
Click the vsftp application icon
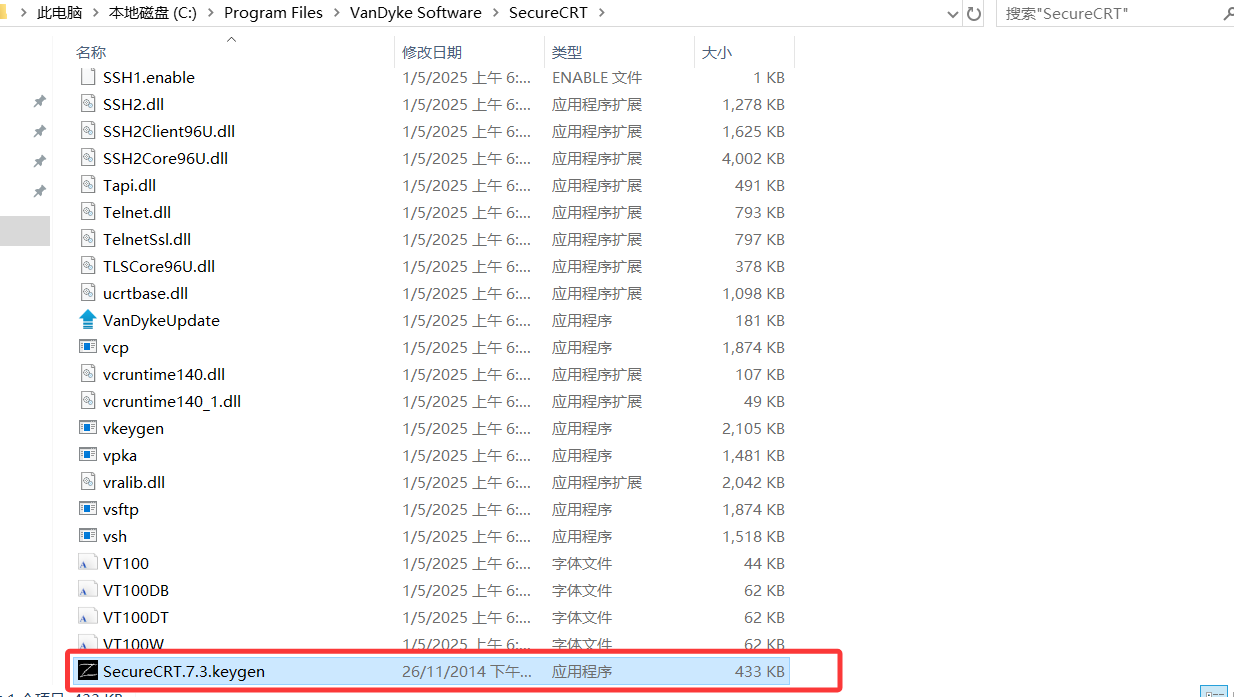(x=88, y=509)
